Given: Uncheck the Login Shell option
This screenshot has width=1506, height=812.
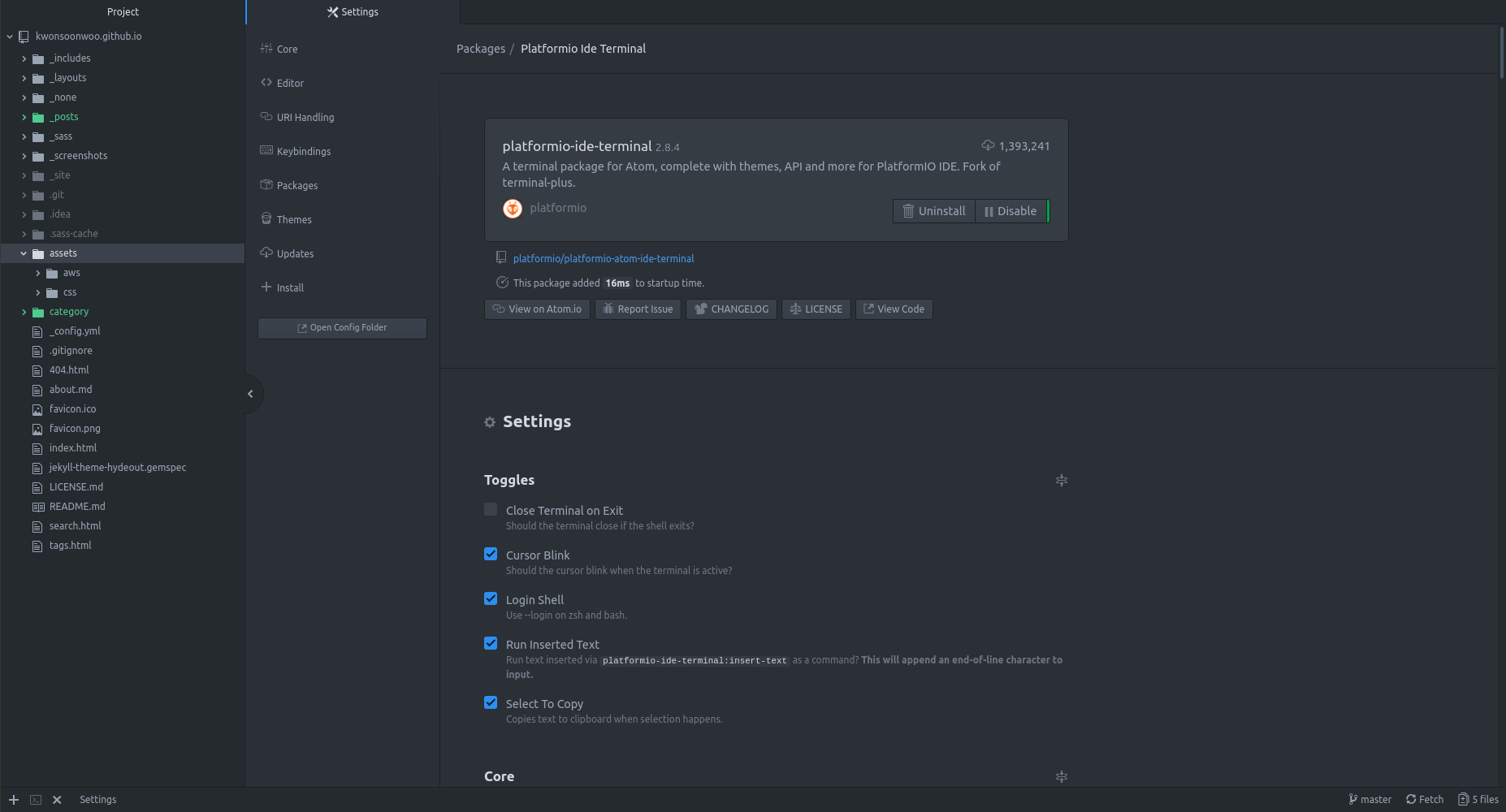Looking at the screenshot, I should pyautogui.click(x=491, y=598).
